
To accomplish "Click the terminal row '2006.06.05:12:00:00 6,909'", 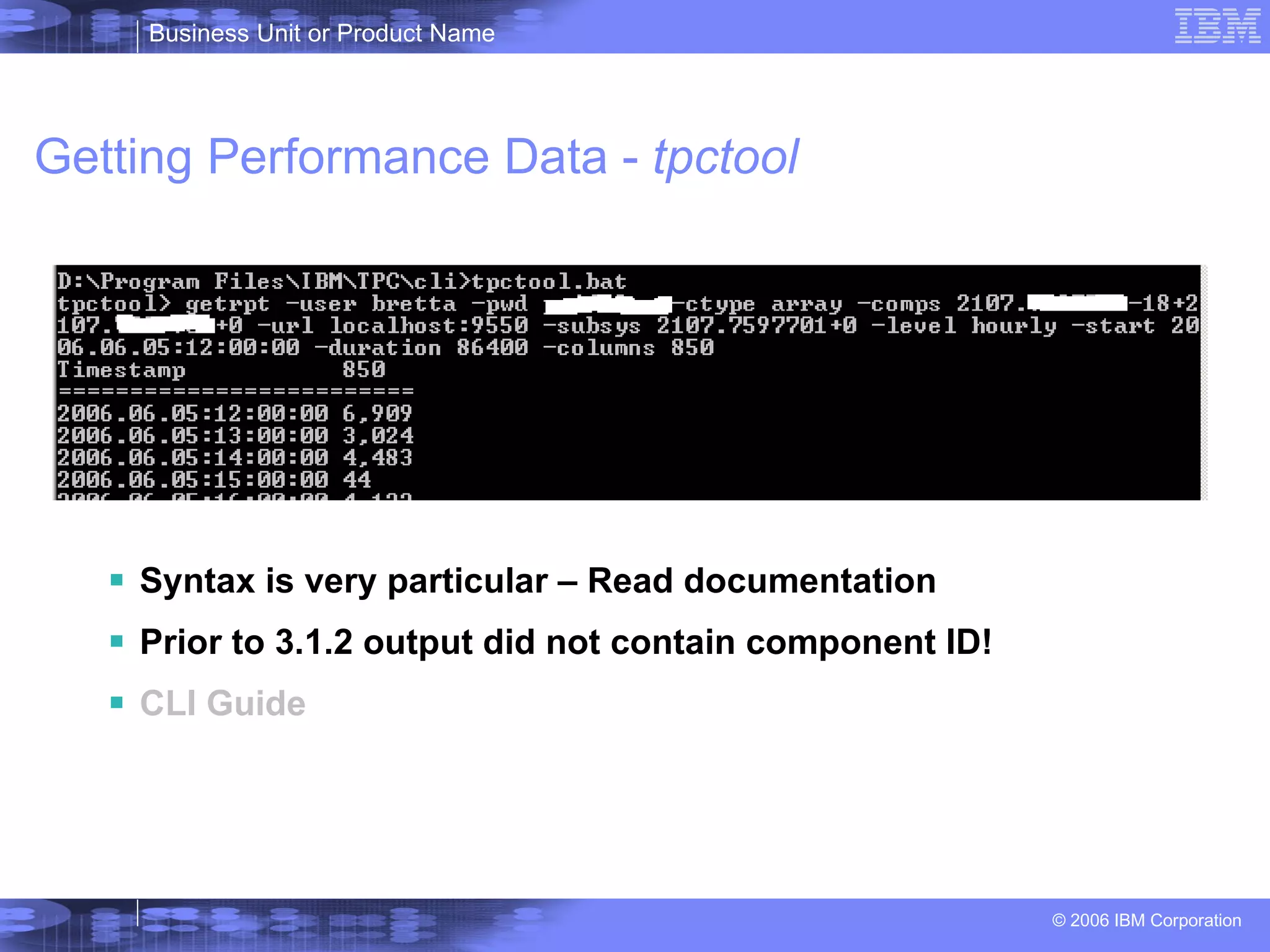I will pos(234,413).
